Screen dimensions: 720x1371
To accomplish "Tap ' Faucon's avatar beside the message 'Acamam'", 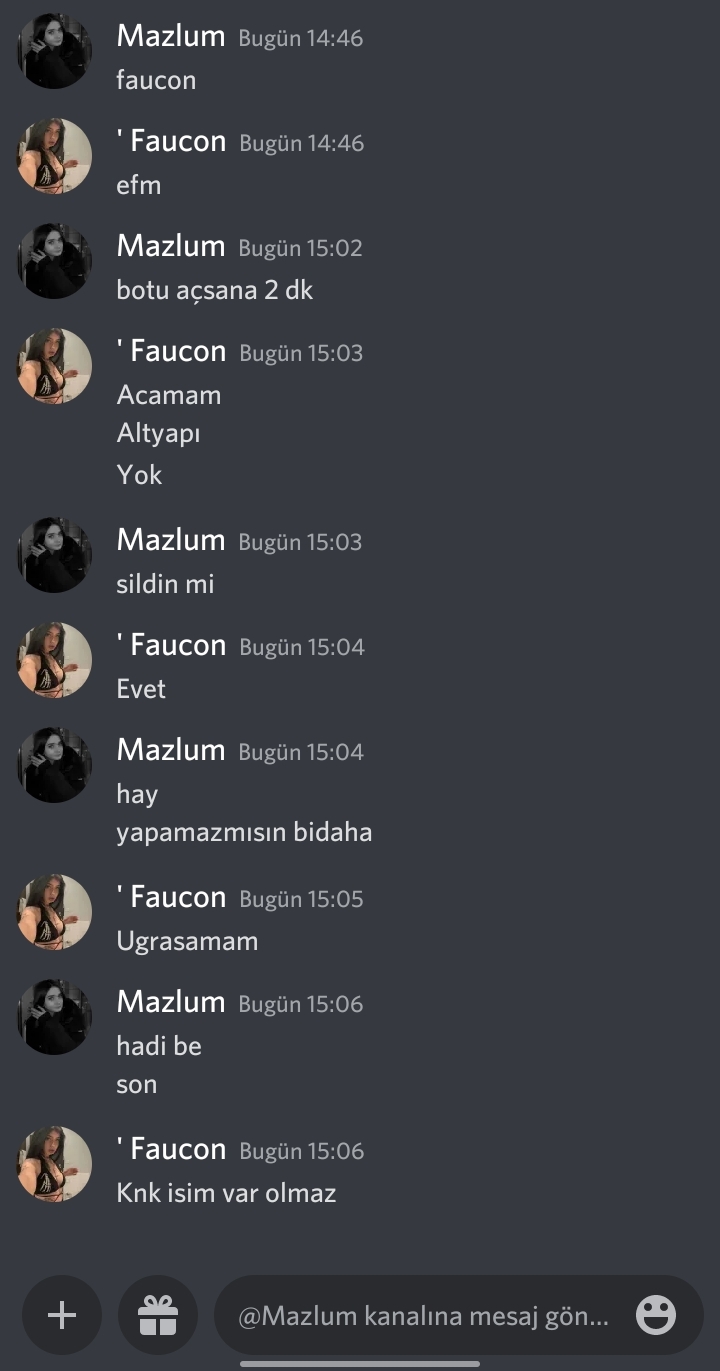I will [x=55, y=366].
